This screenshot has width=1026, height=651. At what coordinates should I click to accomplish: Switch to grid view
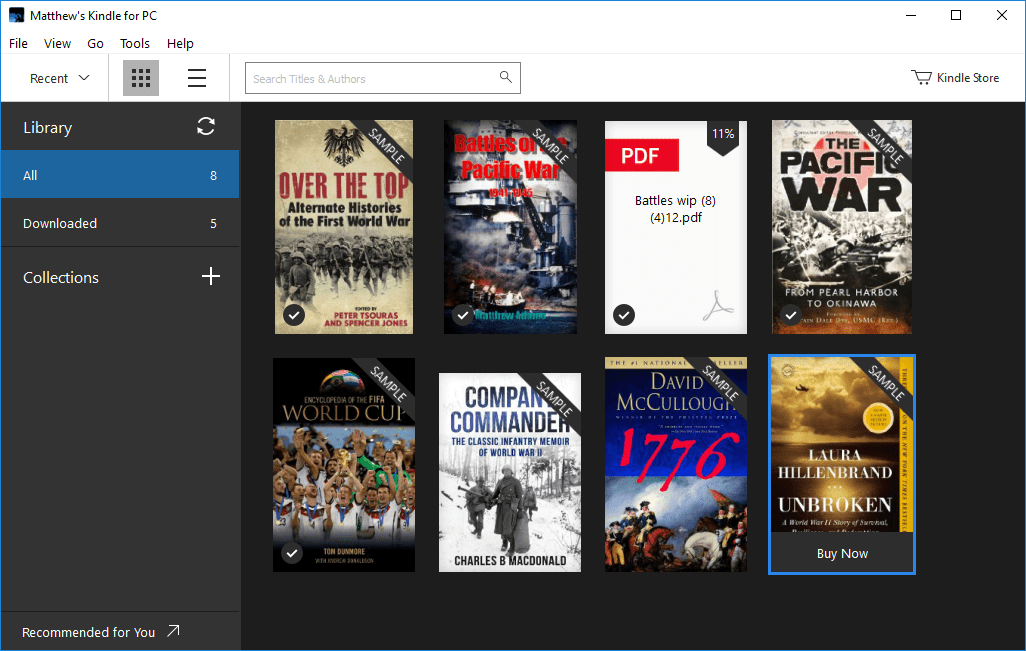[140, 77]
